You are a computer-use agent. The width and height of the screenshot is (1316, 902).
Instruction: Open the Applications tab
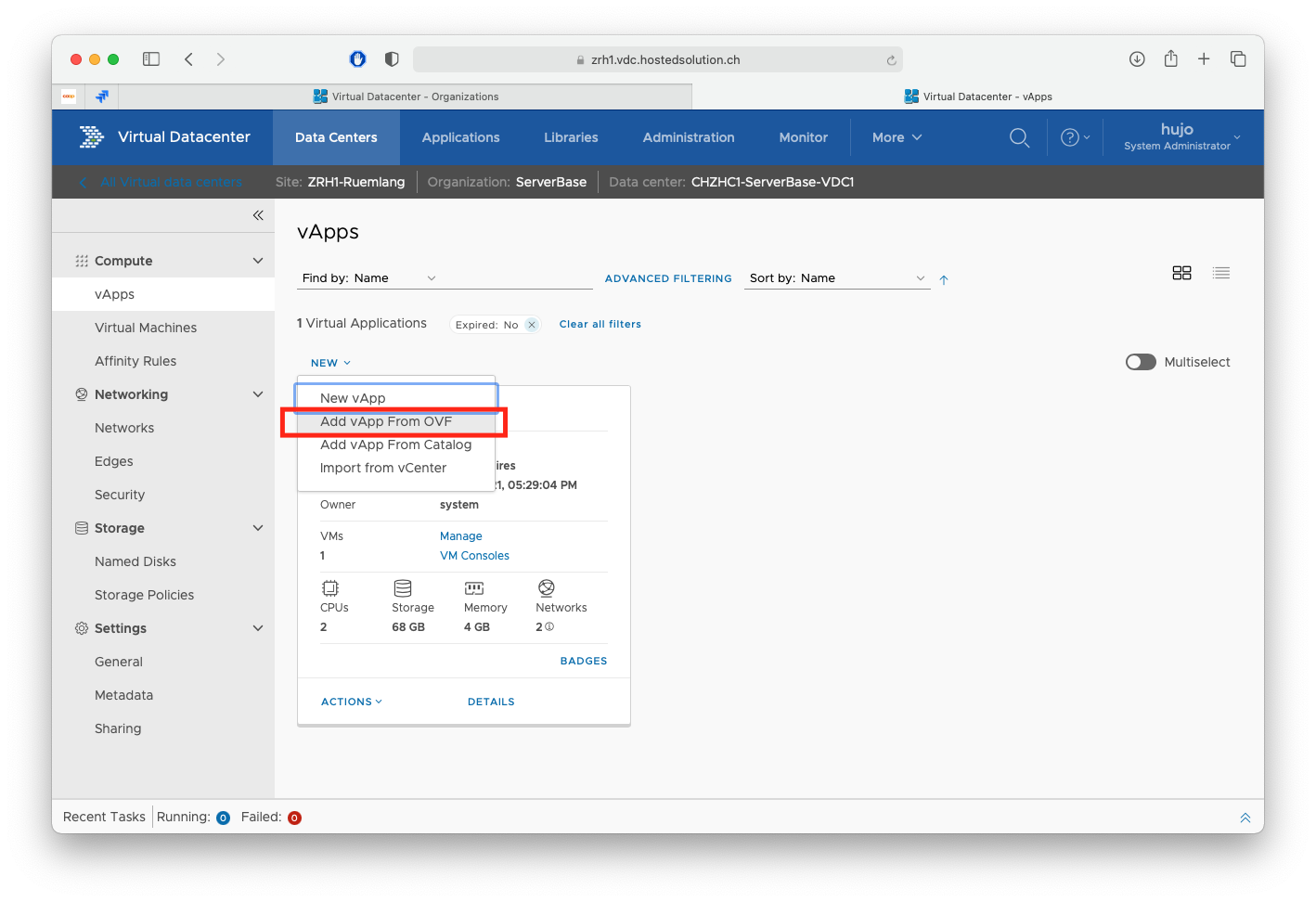pyautogui.click(x=460, y=137)
